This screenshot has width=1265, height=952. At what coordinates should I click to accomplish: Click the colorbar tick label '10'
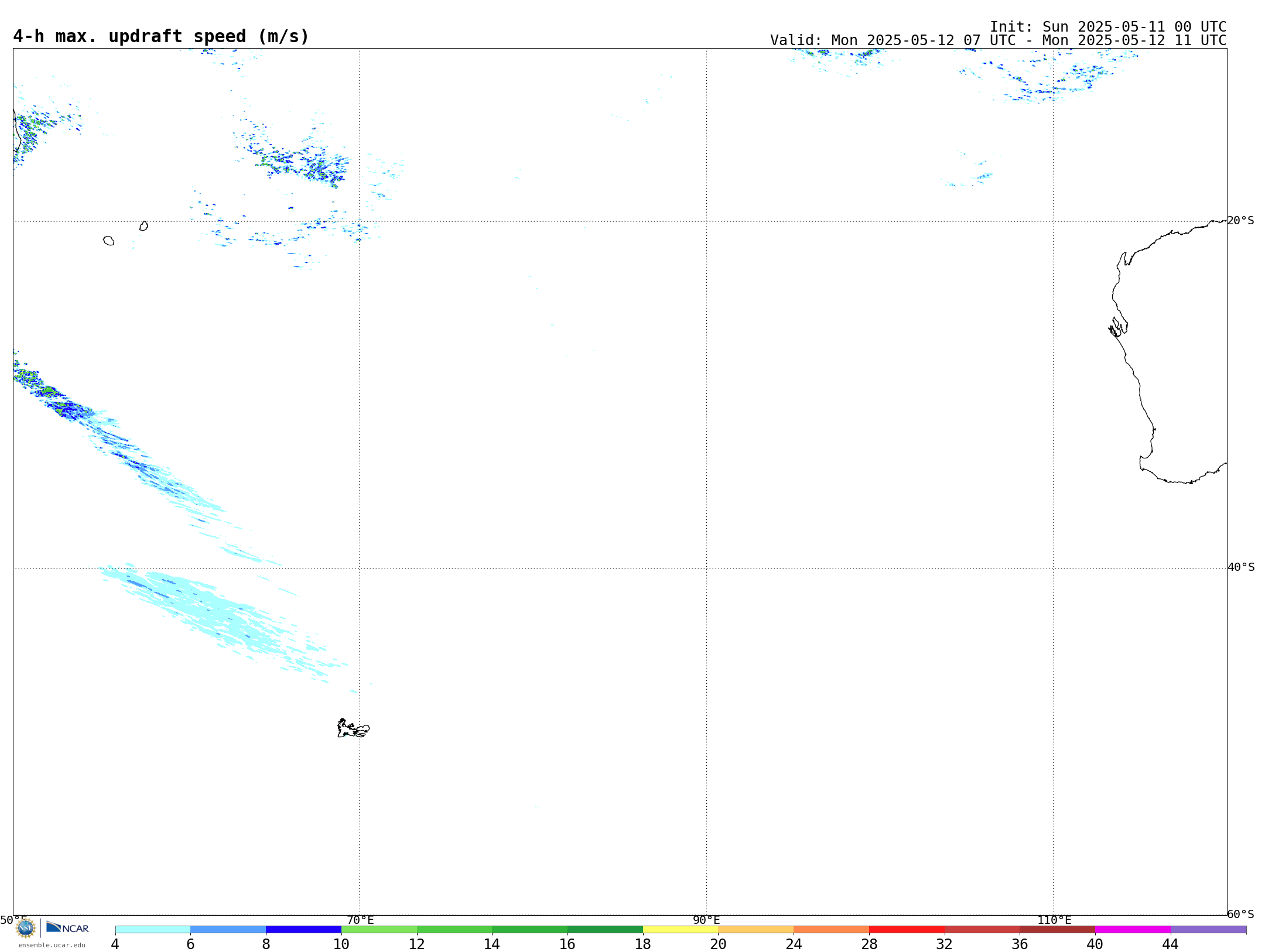coord(341,944)
